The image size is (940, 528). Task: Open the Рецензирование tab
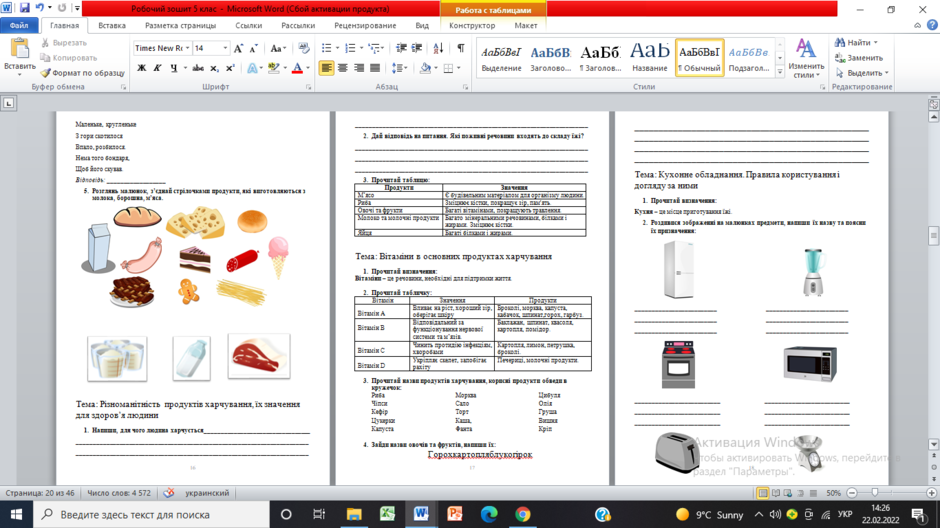coord(365,26)
